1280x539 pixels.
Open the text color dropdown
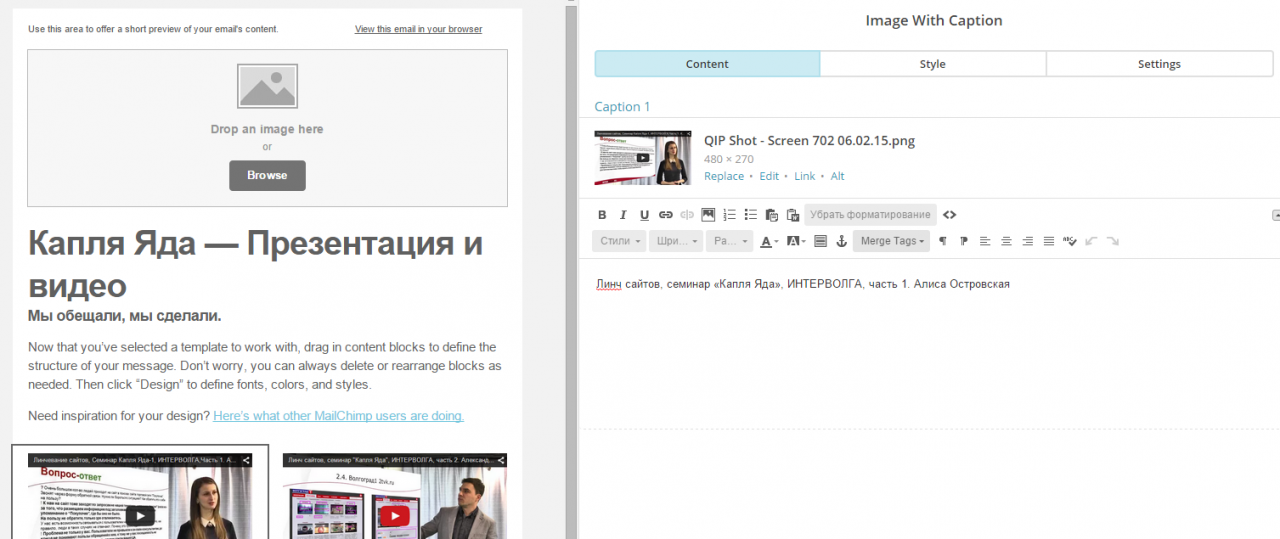pyautogui.click(x=769, y=241)
